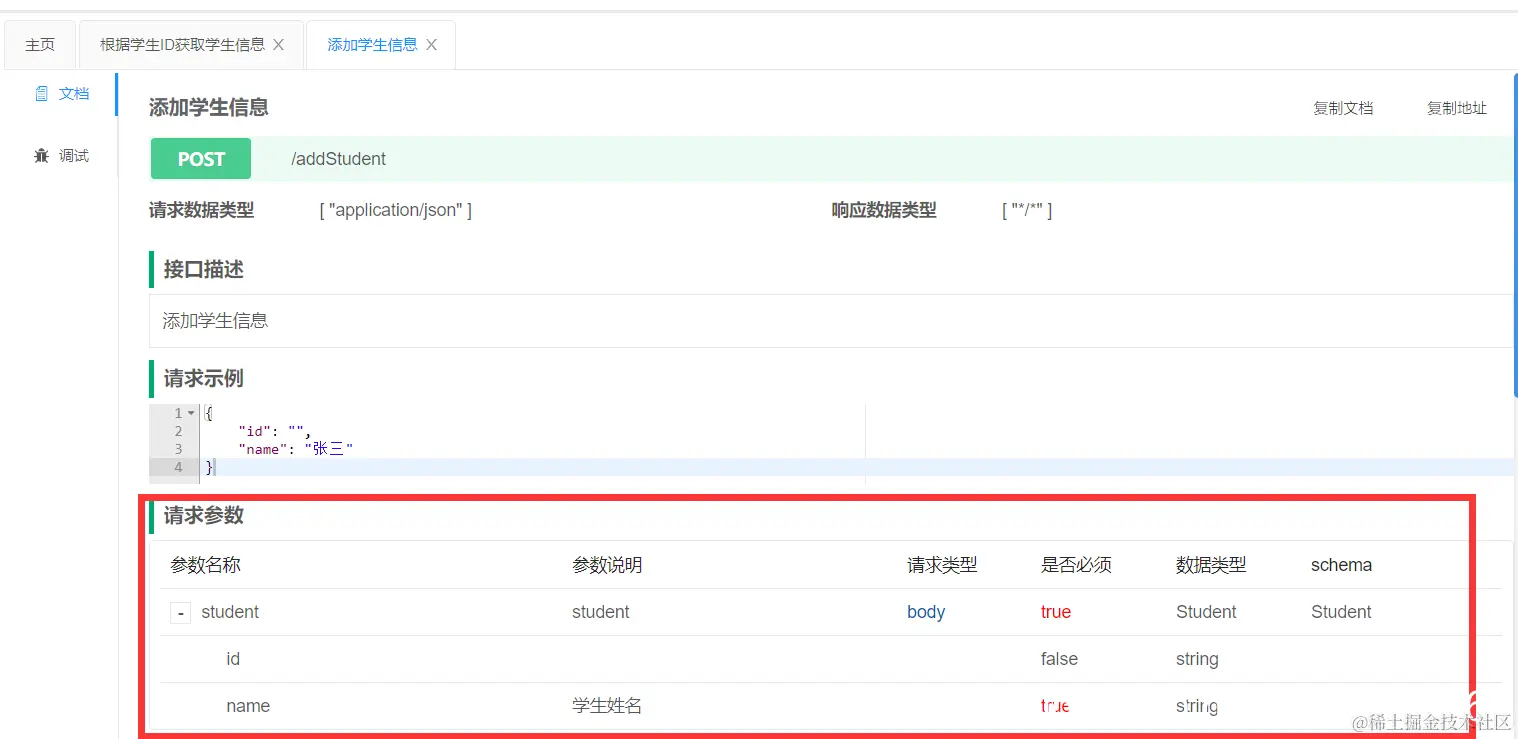Image resolution: width=1518 pixels, height=739 pixels.
Task: Click the blue vertical scrollbar on the right
Action: pos(1515,235)
